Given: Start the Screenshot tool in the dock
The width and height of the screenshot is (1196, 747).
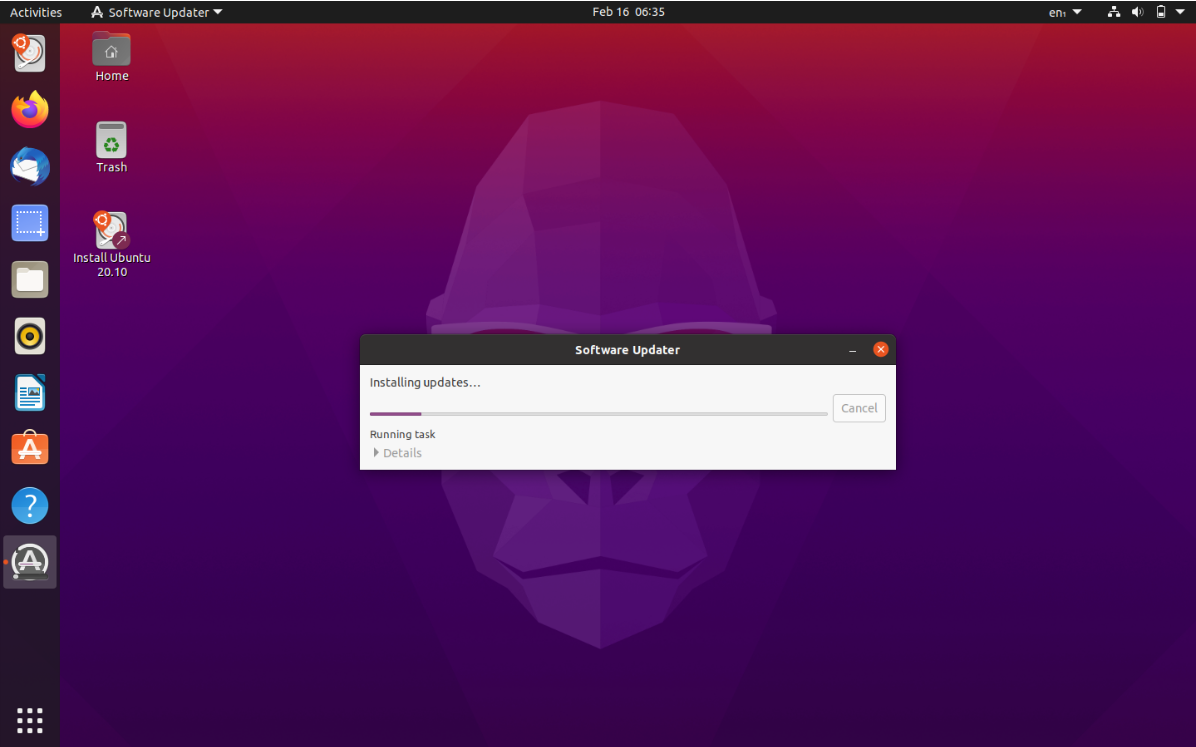Looking at the screenshot, I should pos(30,223).
